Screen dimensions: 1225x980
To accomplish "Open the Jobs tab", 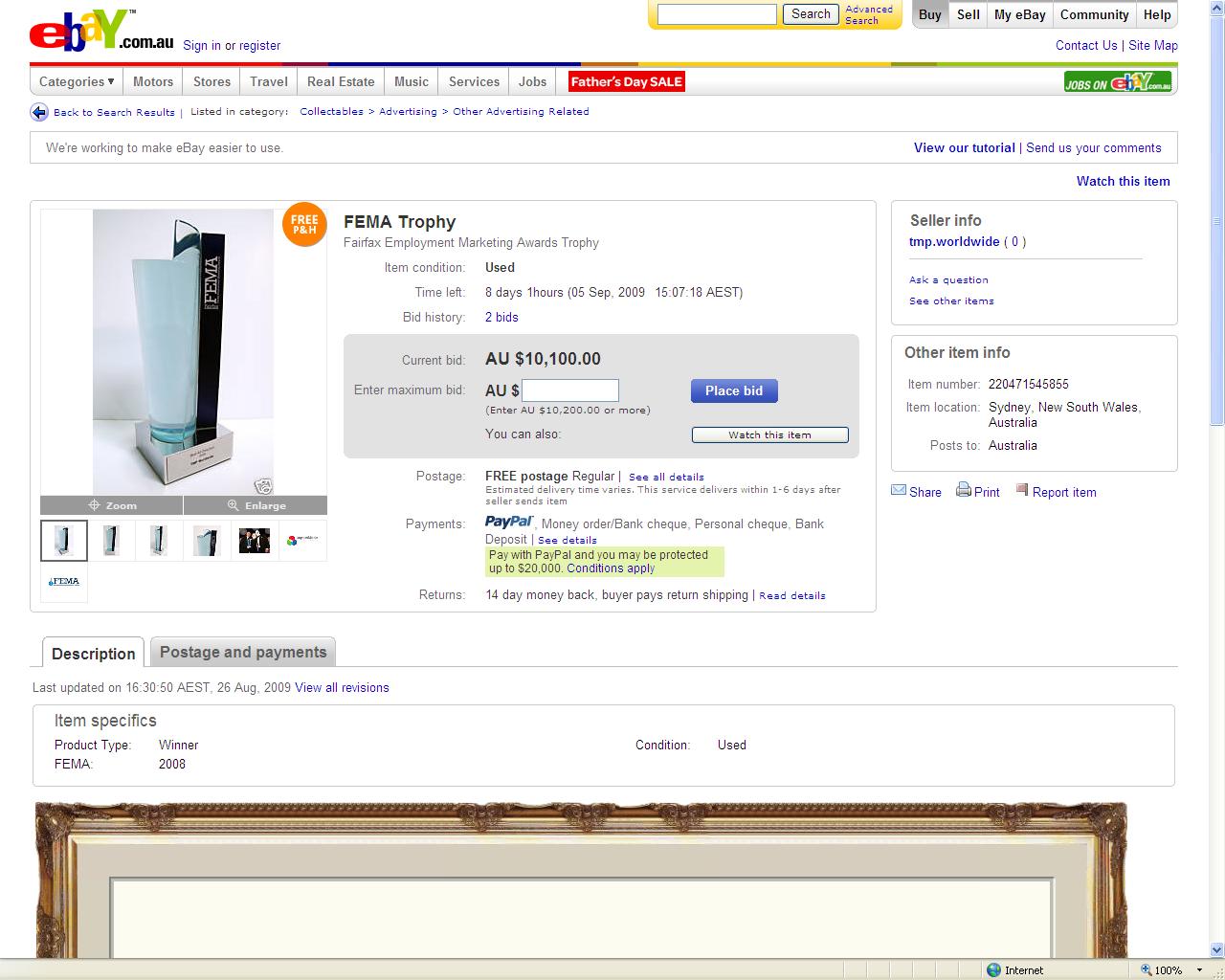I will point(533,81).
